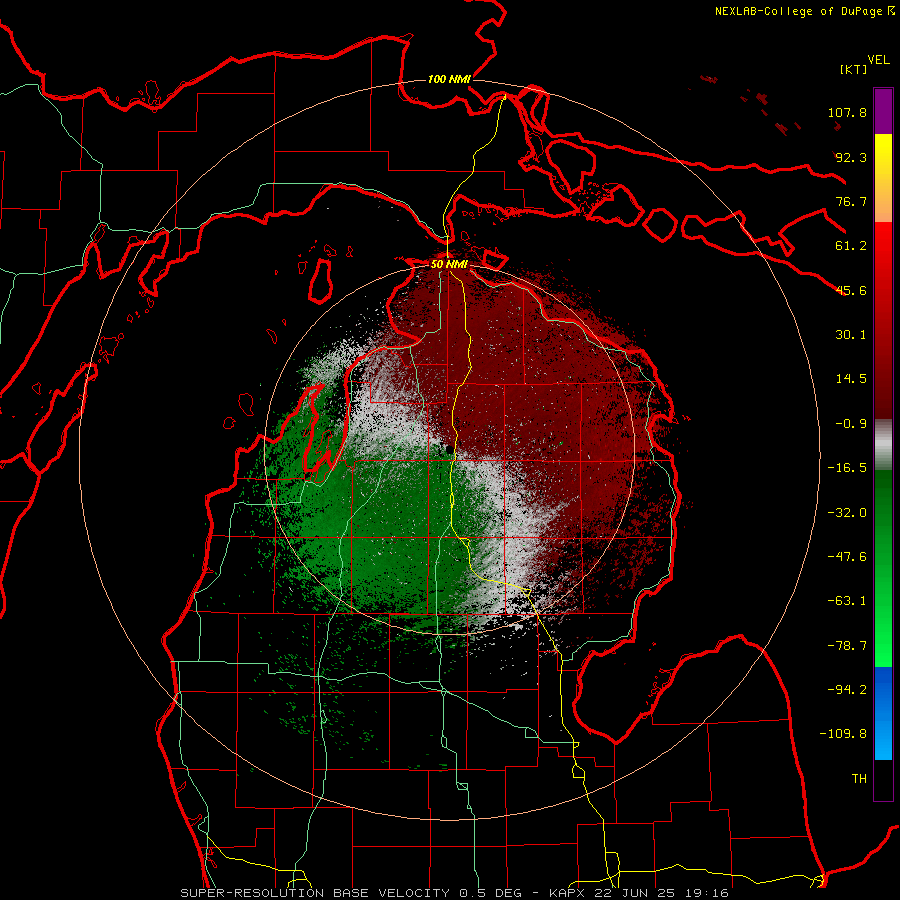Click the KAPX 22 JUN 25 19:16 timestamp
The height and width of the screenshot is (900, 900).
coord(639,893)
